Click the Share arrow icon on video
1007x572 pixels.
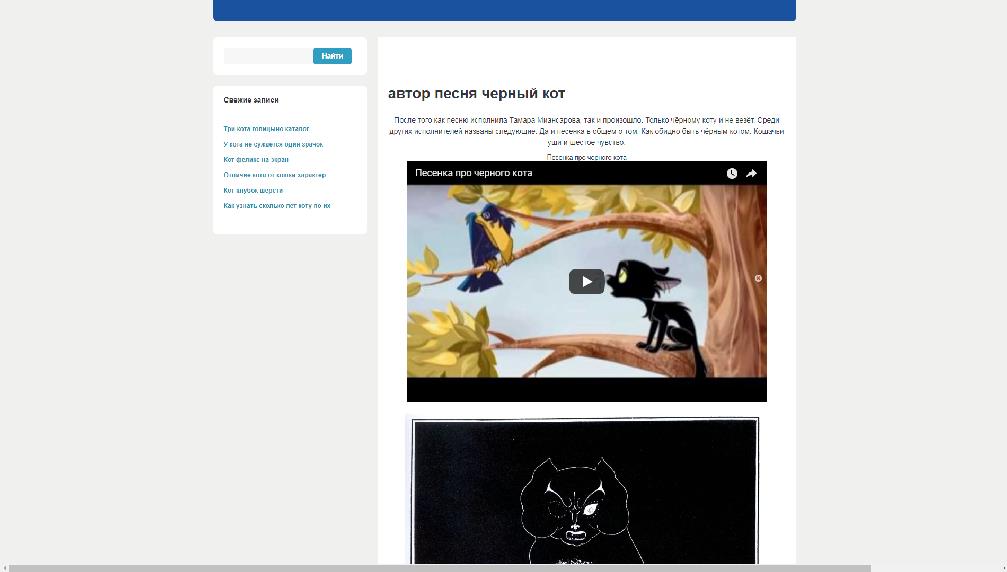tap(751, 173)
